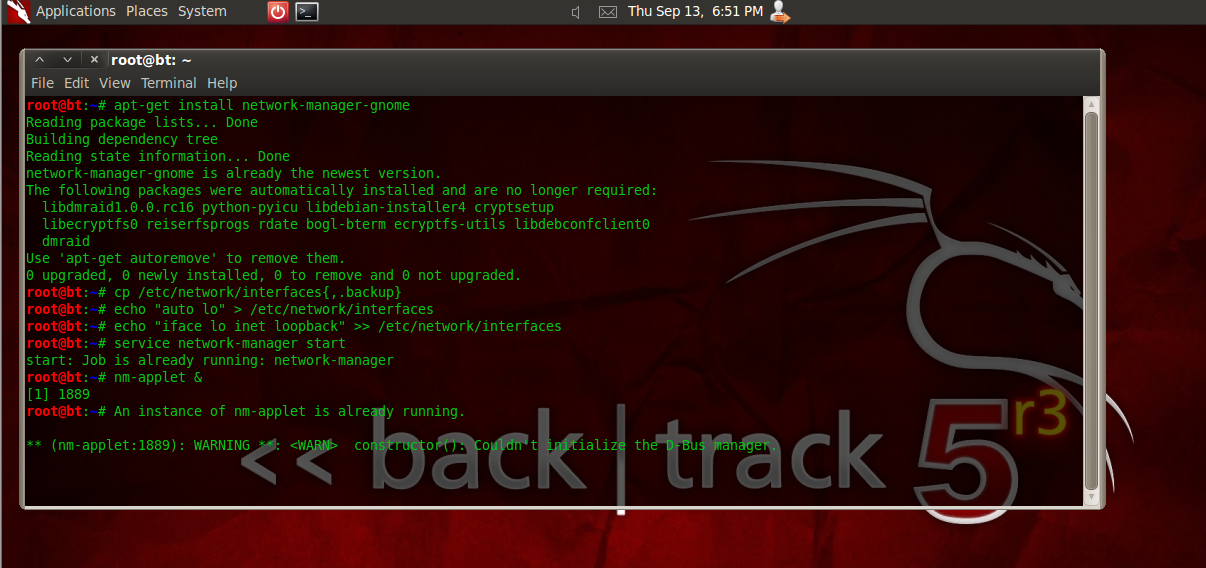Close the root@bt terminal window
The height and width of the screenshot is (568, 1206).
(94, 60)
